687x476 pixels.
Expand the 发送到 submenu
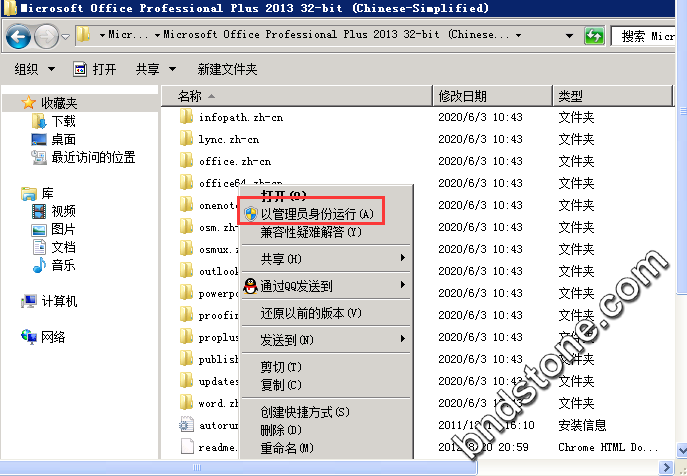[x=330, y=340]
